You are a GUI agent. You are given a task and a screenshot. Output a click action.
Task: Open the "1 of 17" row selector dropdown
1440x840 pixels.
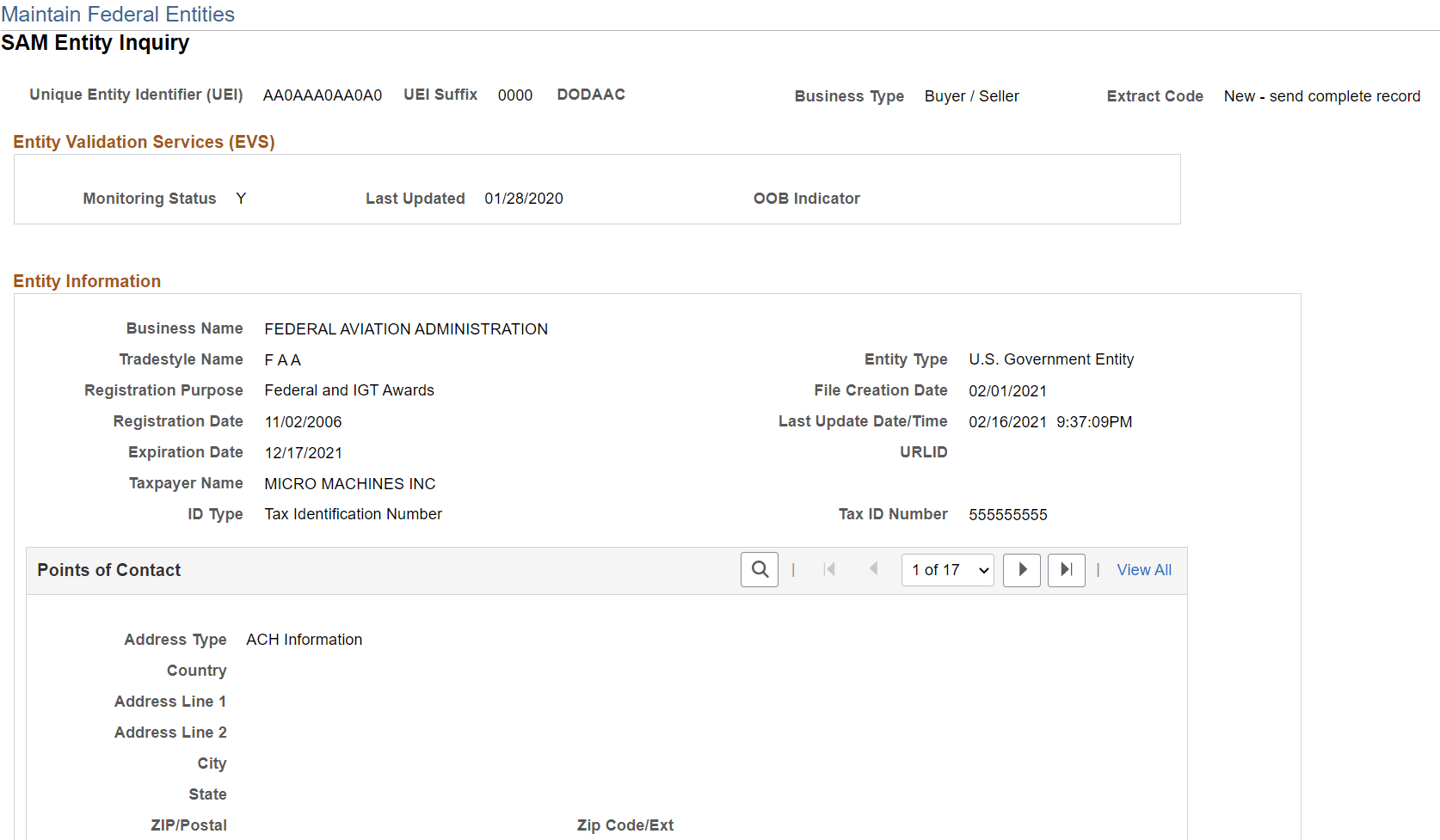[946, 569]
